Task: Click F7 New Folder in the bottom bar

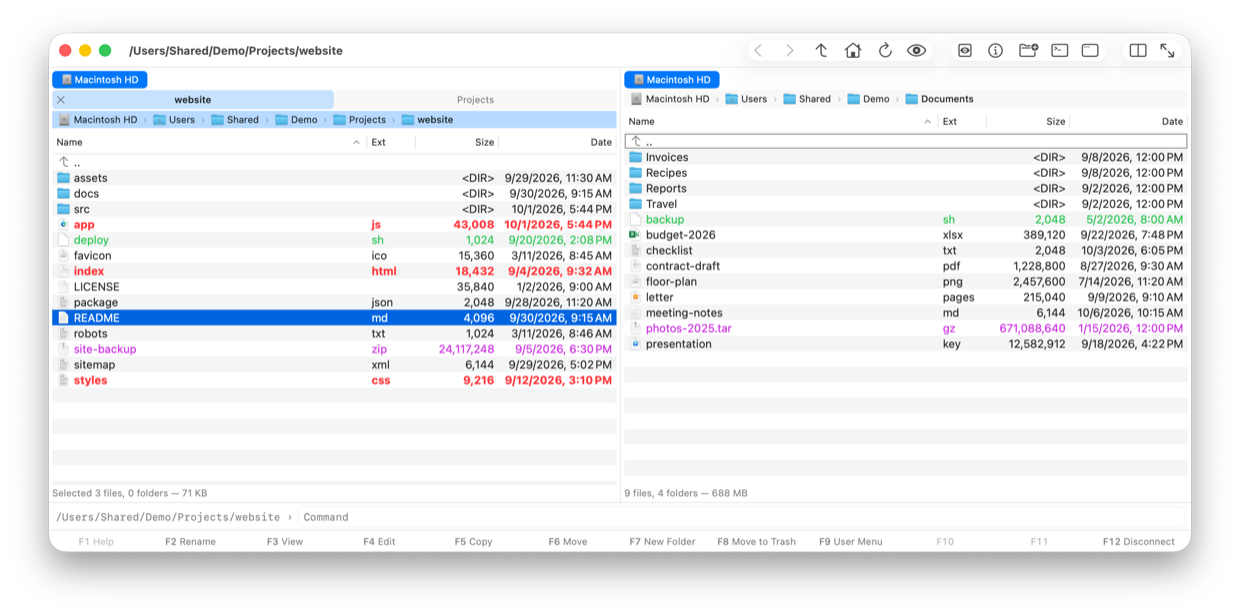Action: click(662, 542)
